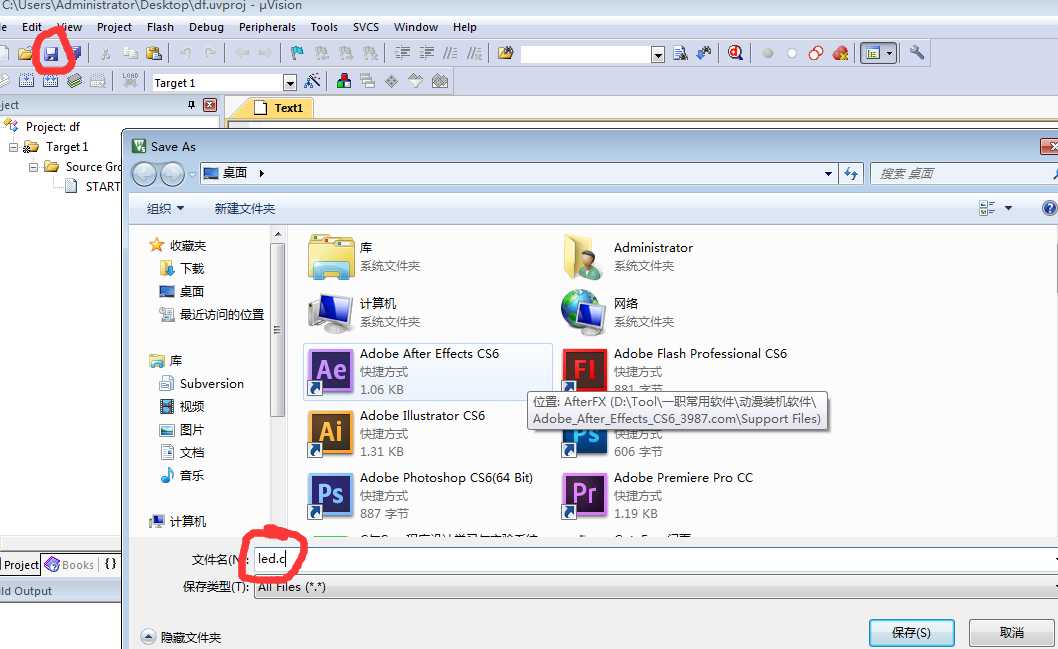Toggle the bookmark flag icon in toolbar

[x=297, y=53]
